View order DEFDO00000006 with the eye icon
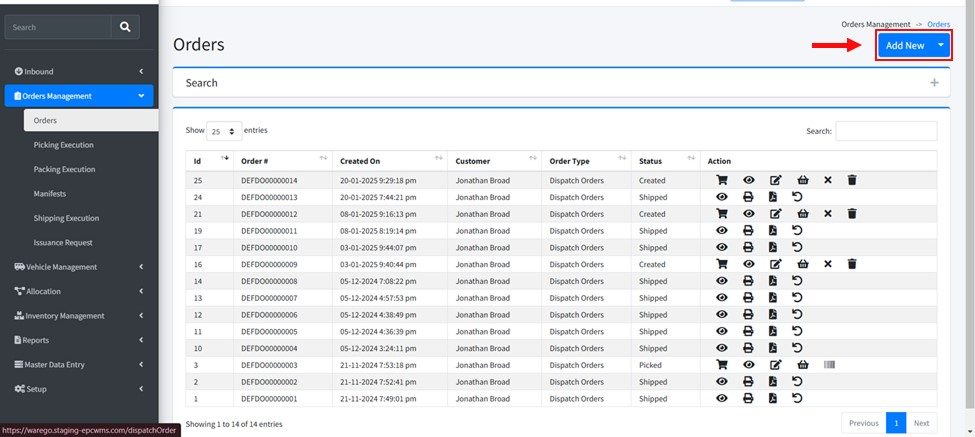Image resolution: width=975 pixels, height=437 pixels. click(x=722, y=315)
